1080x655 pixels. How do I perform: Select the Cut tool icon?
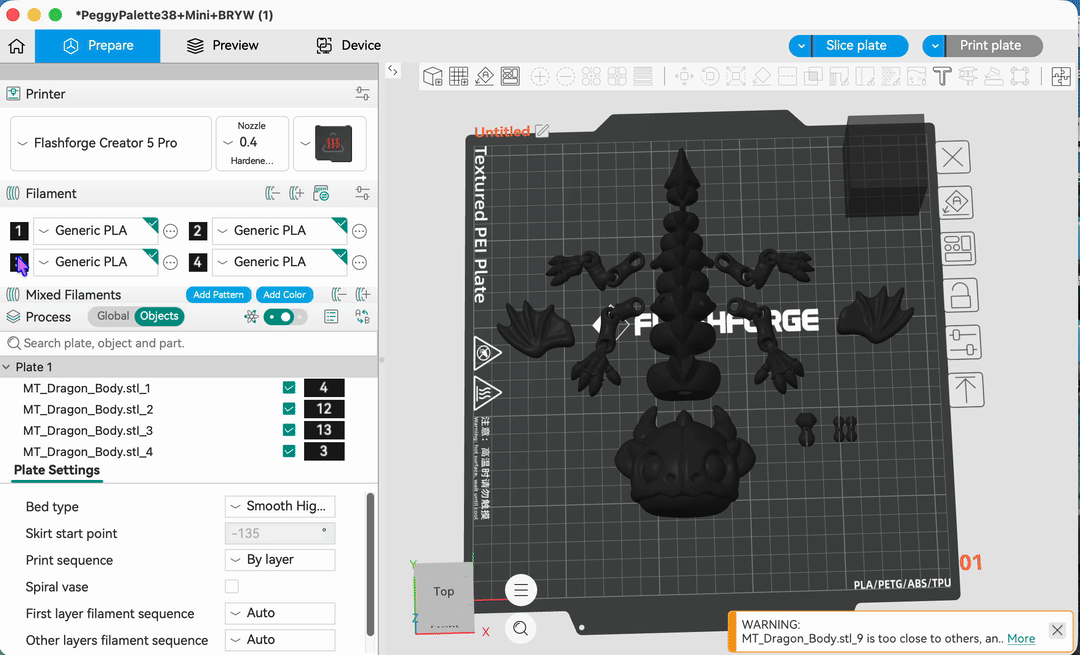787,76
